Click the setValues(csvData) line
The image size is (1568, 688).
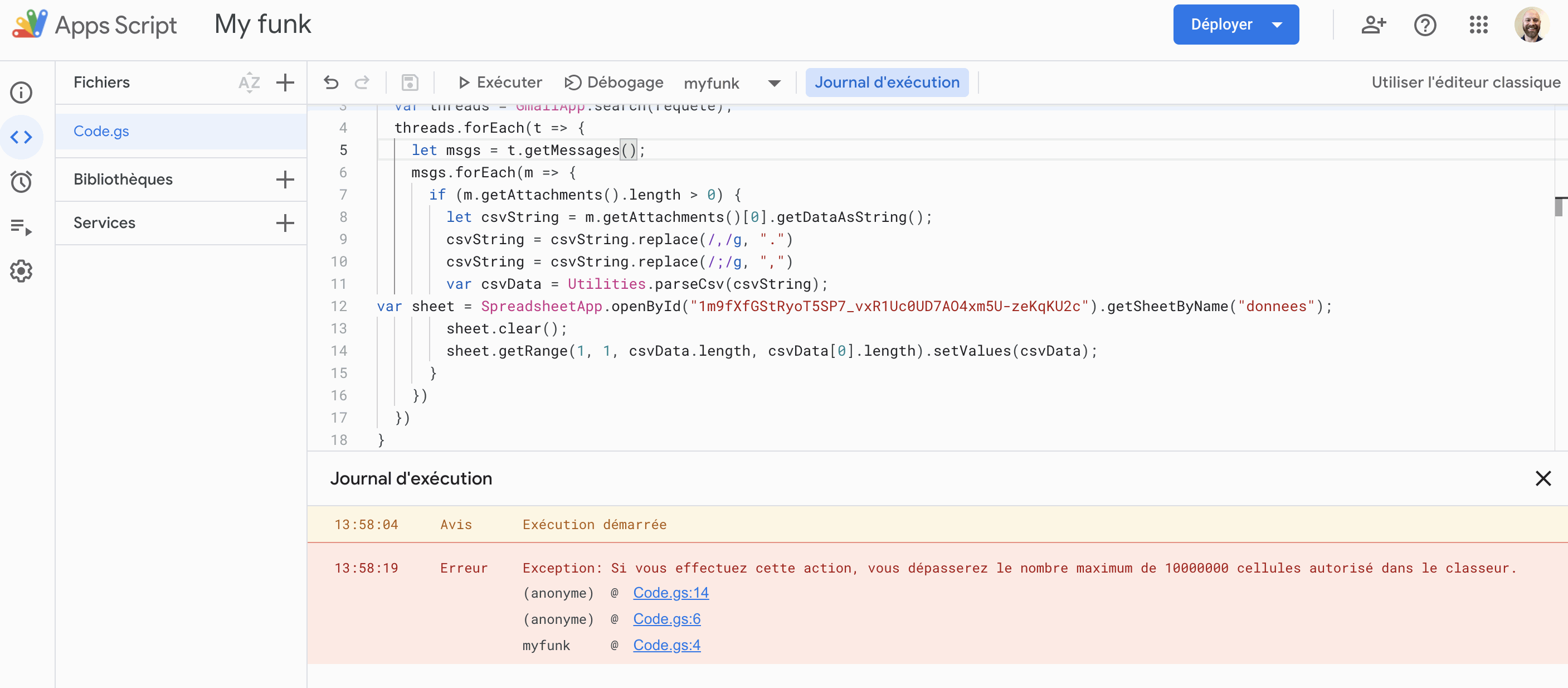[771, 351]
